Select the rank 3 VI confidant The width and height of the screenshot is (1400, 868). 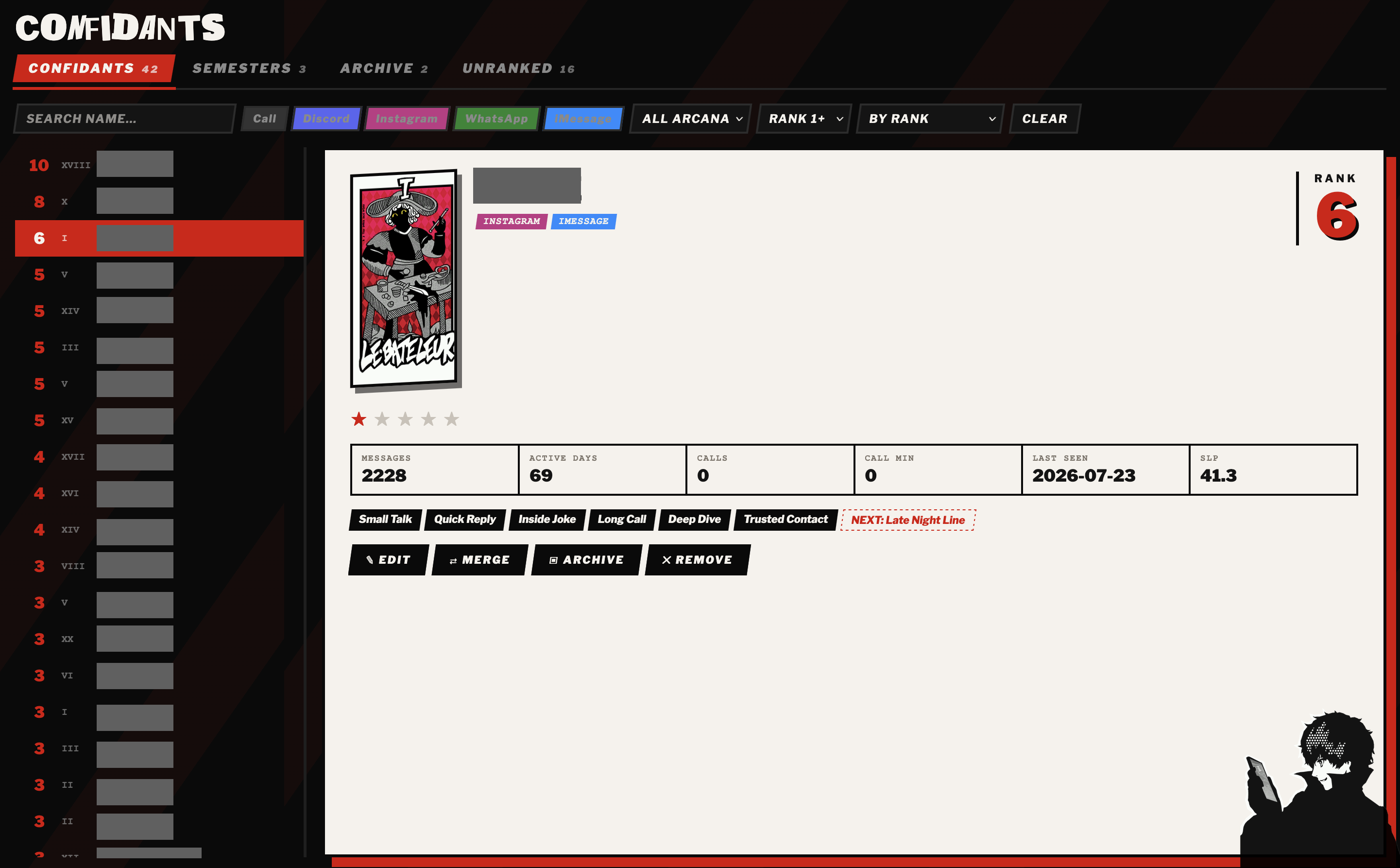159,676
